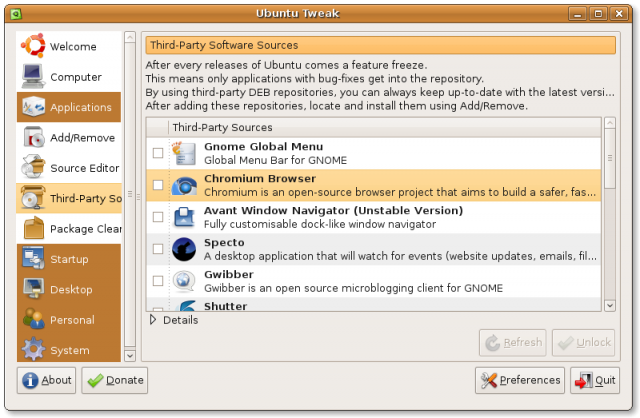Viewport: 640px width, 418px height.
Task: Select 'Global Menu Bar for GNOME' description
Action: click(275, 160)
